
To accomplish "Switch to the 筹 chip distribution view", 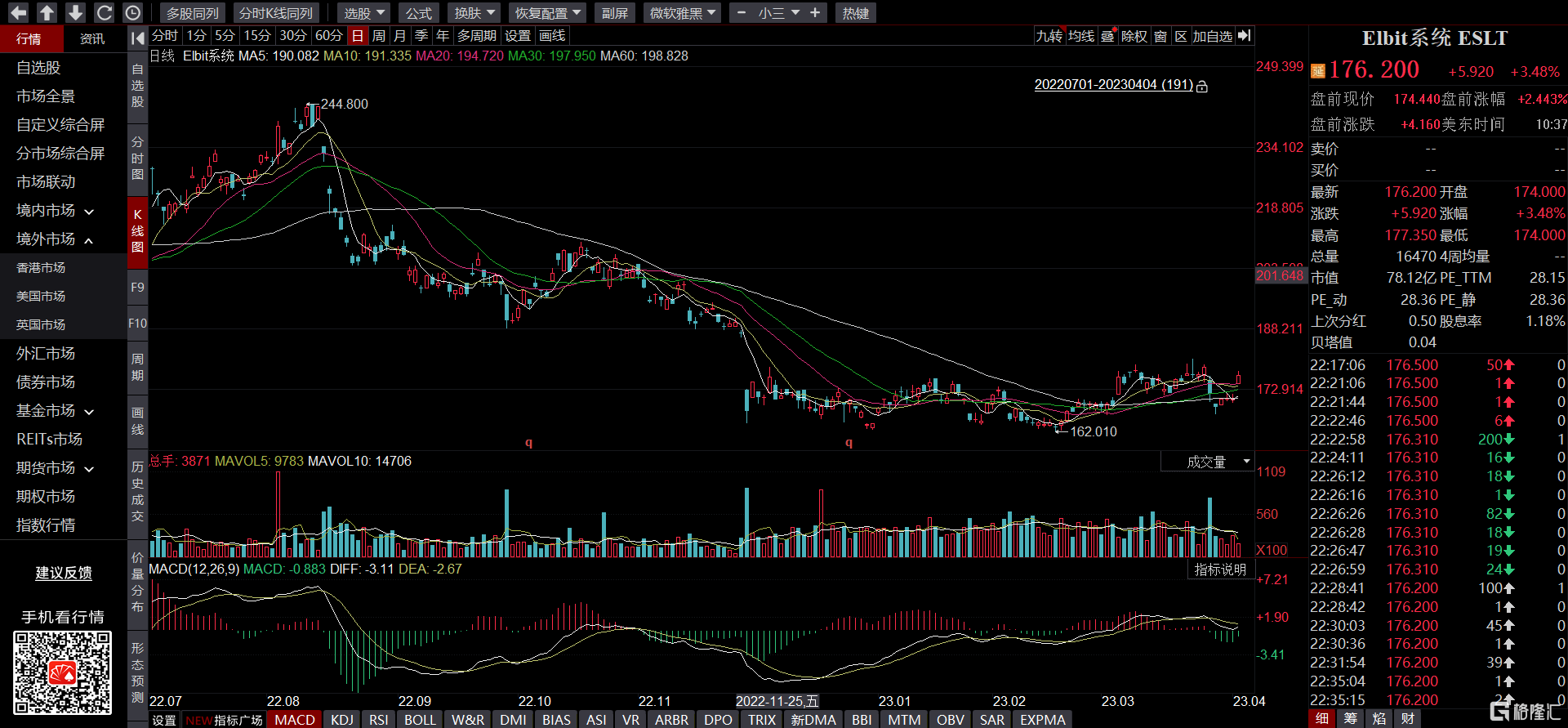I will point(1351,718).
